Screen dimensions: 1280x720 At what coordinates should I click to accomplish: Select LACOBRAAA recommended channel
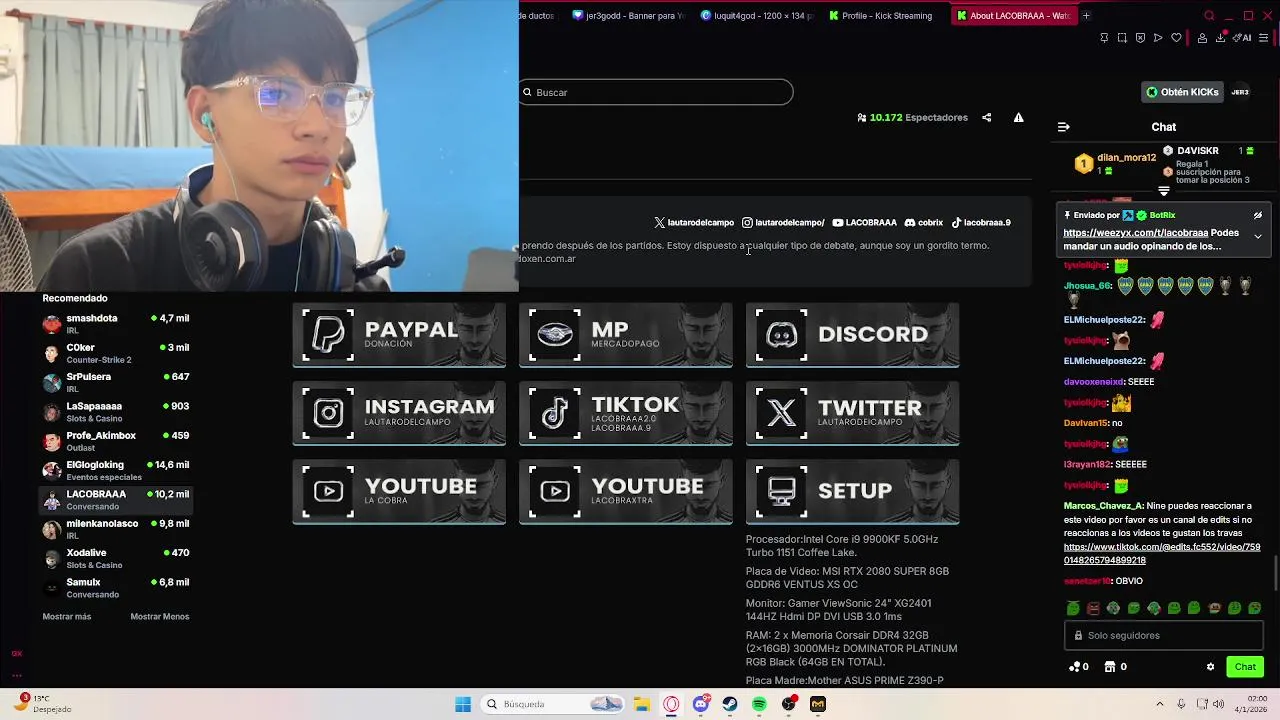tap(116, 499)
